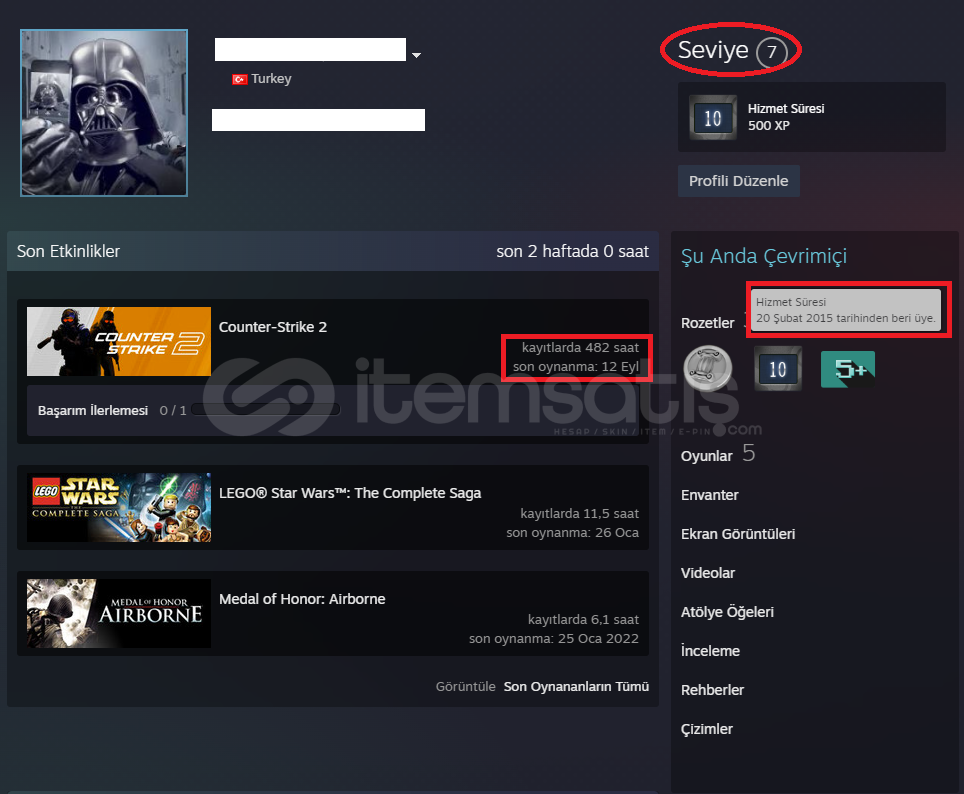964x794 pixels.
Task: Open Atölye Öğeleri workshop items
Action: (727, 612)
